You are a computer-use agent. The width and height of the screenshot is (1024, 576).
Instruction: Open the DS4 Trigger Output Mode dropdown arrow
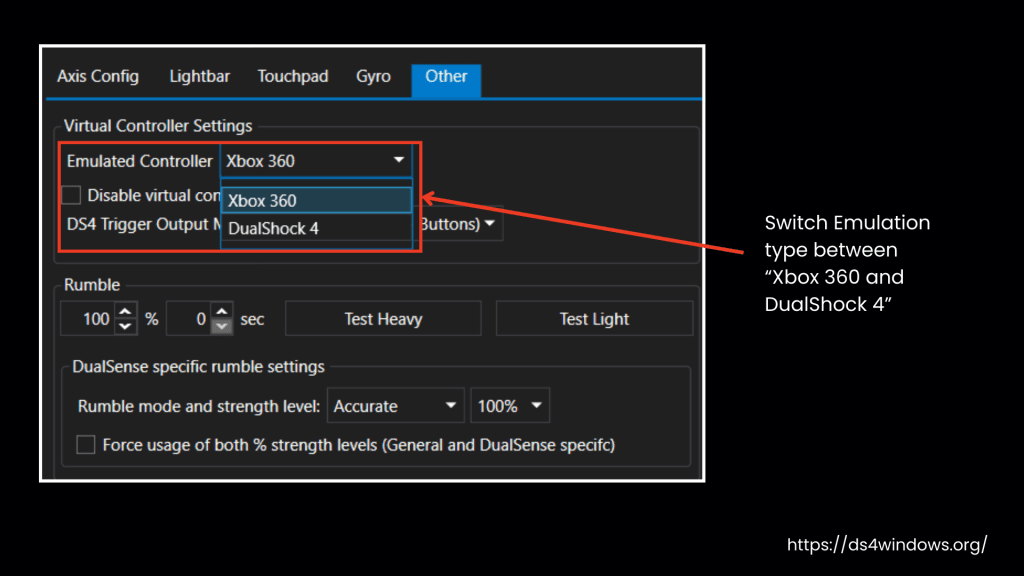(x=490, y=223)
